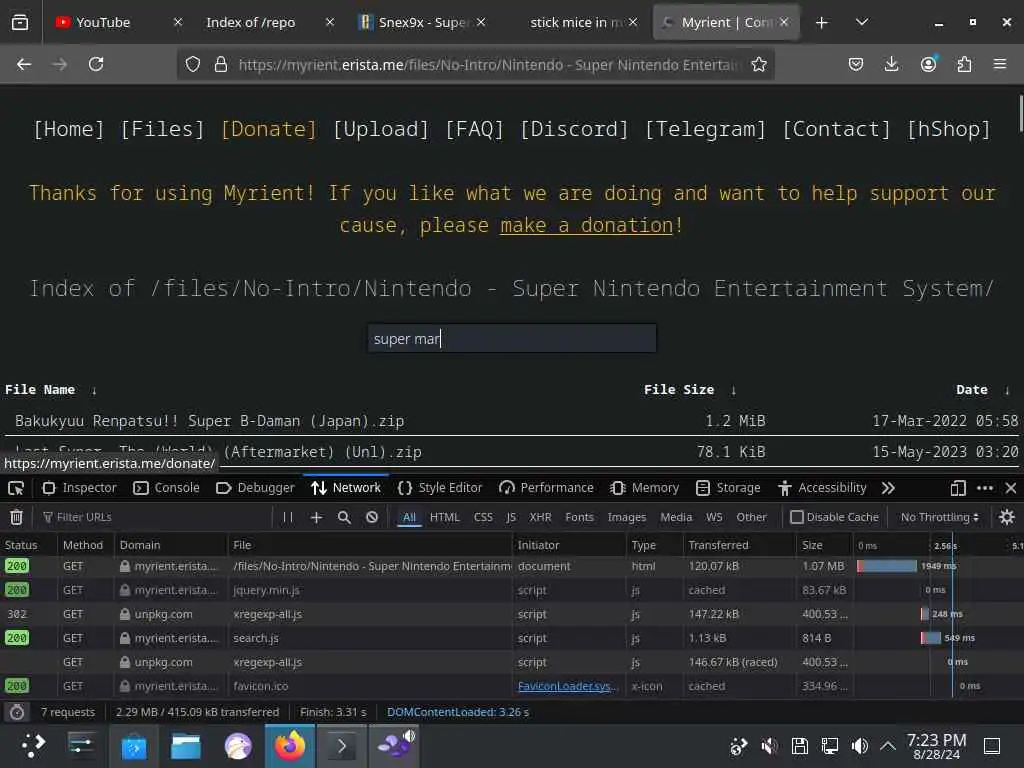This screenshot has width=1024, height=768.
Task: Open a new tab with the plus button
Action: pyautogui.click(x=822, y=22)
